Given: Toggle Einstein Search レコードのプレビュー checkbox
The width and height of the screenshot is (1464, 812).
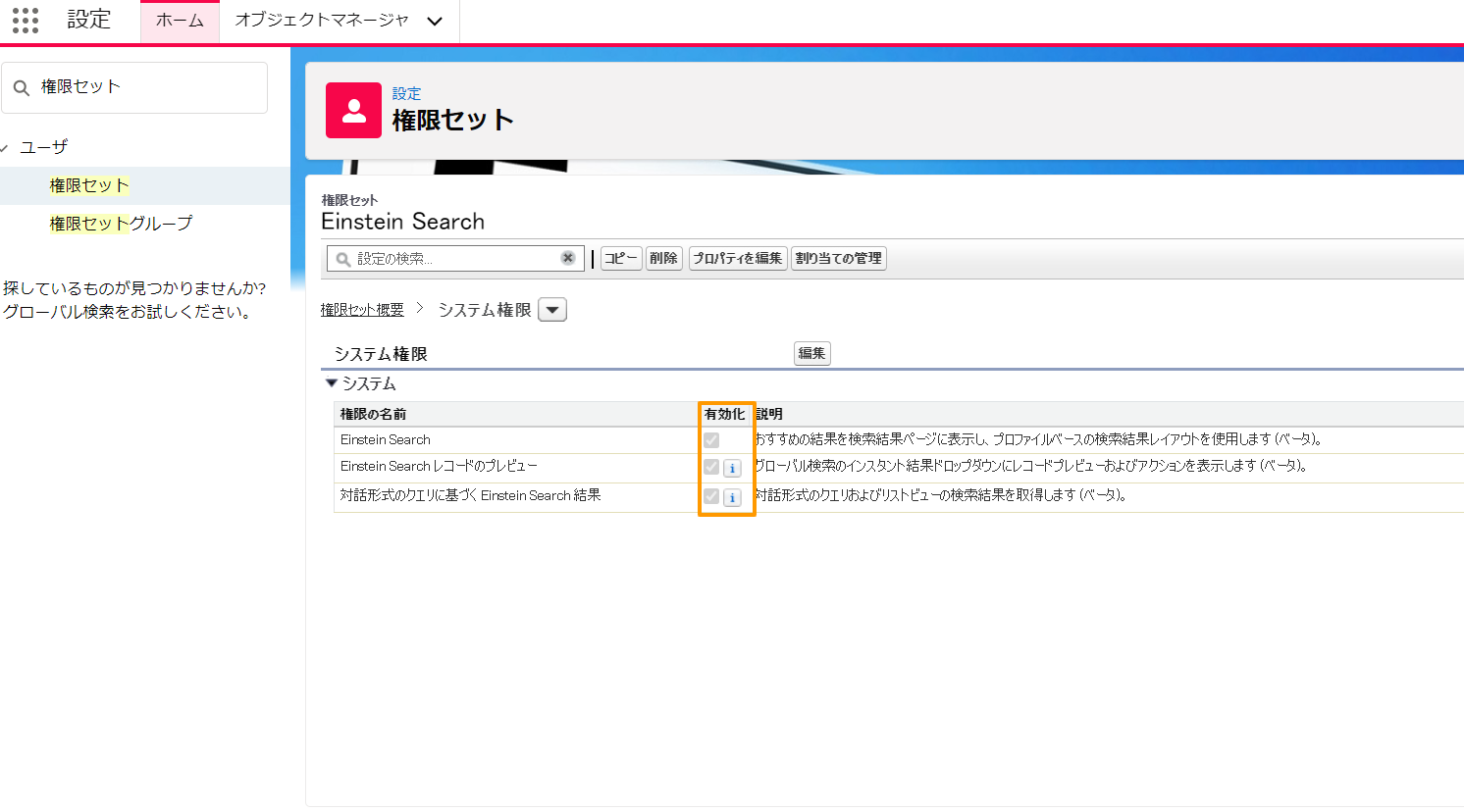Looking at the screenshot, I should [x=711, y=467].
